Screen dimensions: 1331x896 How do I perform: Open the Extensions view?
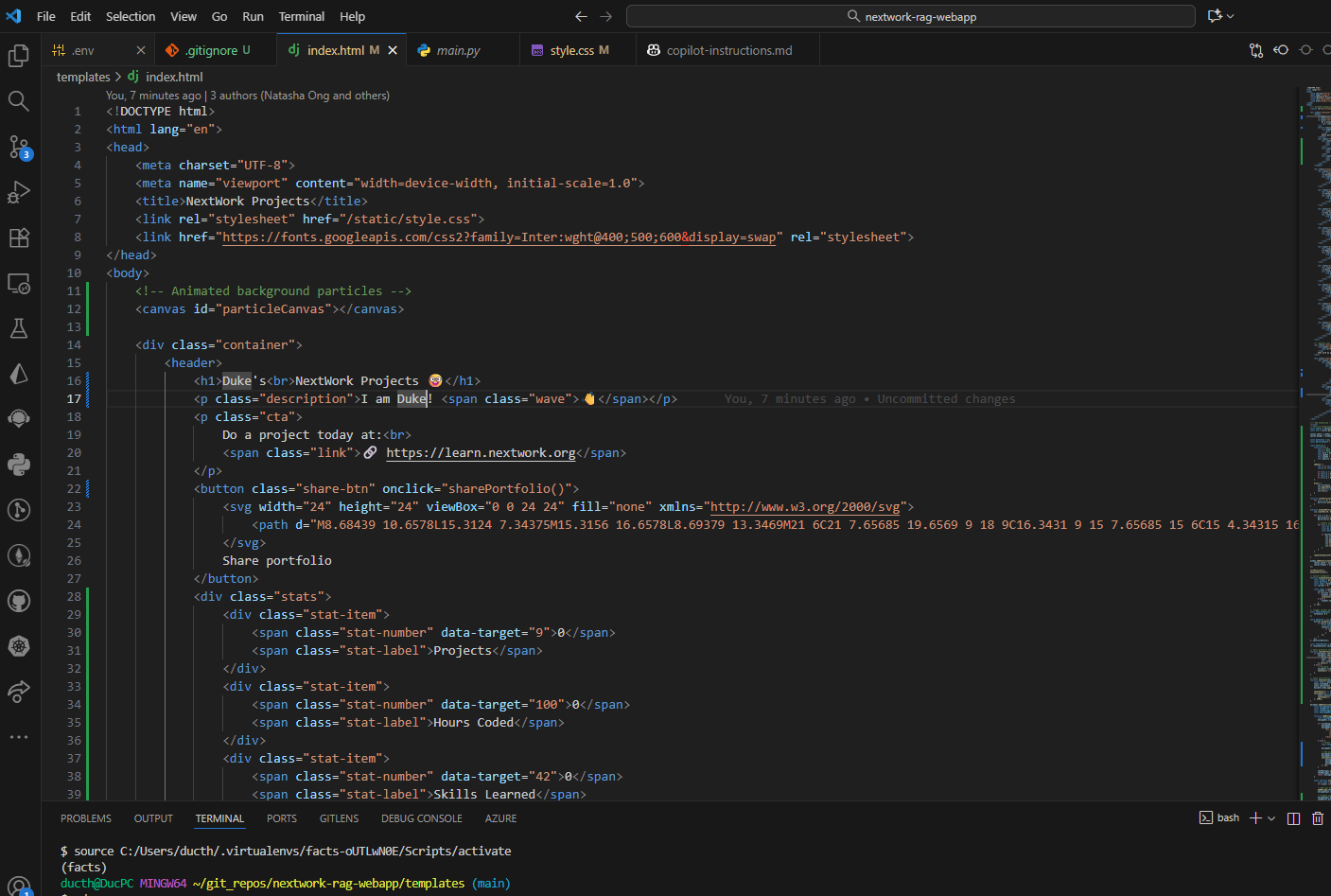tap(19, 237)
